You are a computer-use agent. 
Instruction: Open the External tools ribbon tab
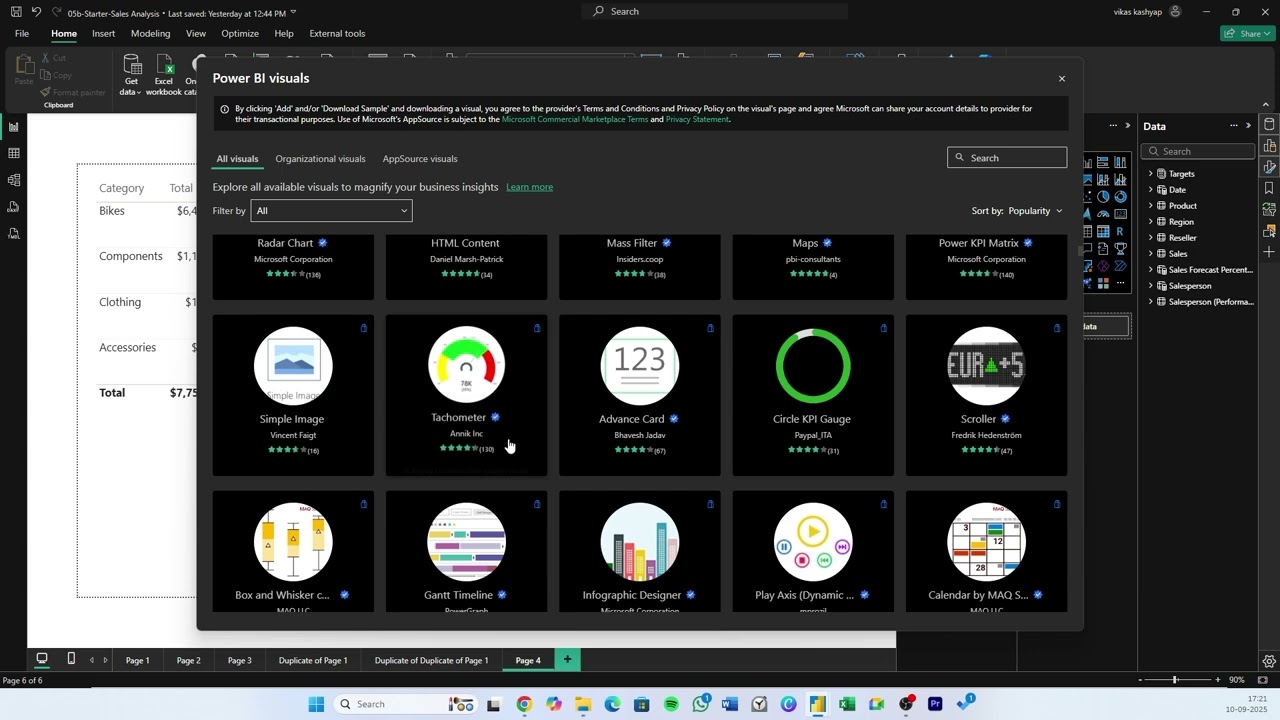pos(337,33)
